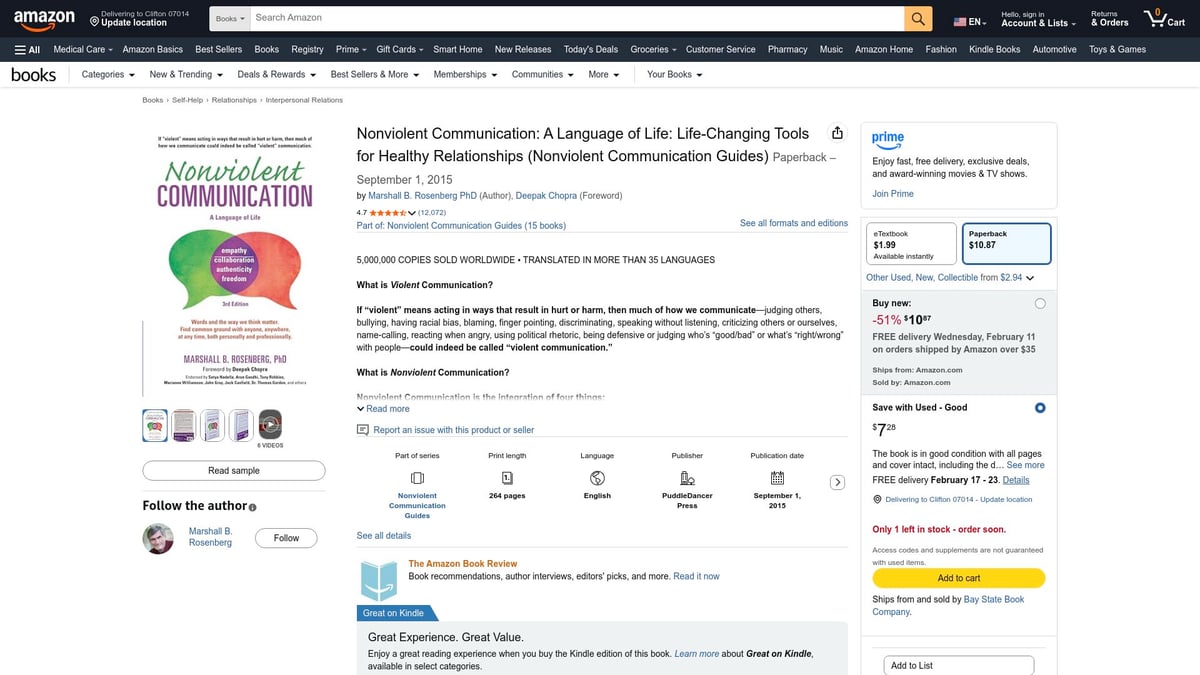This screenshot has height=675, width=1200.
Task: Click the Amazon logo
Action: click(x=44, y=18)
